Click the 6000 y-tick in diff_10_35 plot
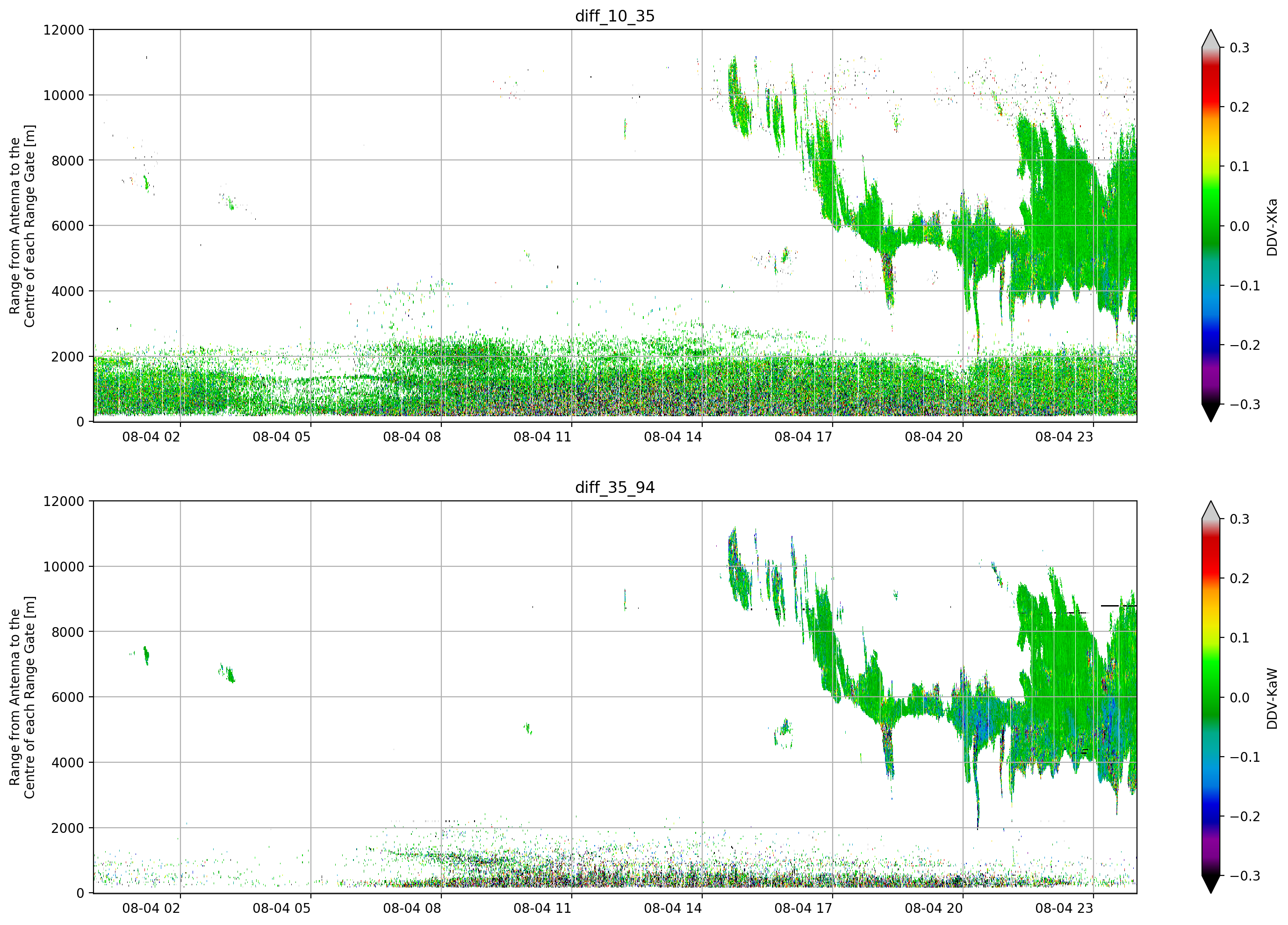 coord(68,226)
